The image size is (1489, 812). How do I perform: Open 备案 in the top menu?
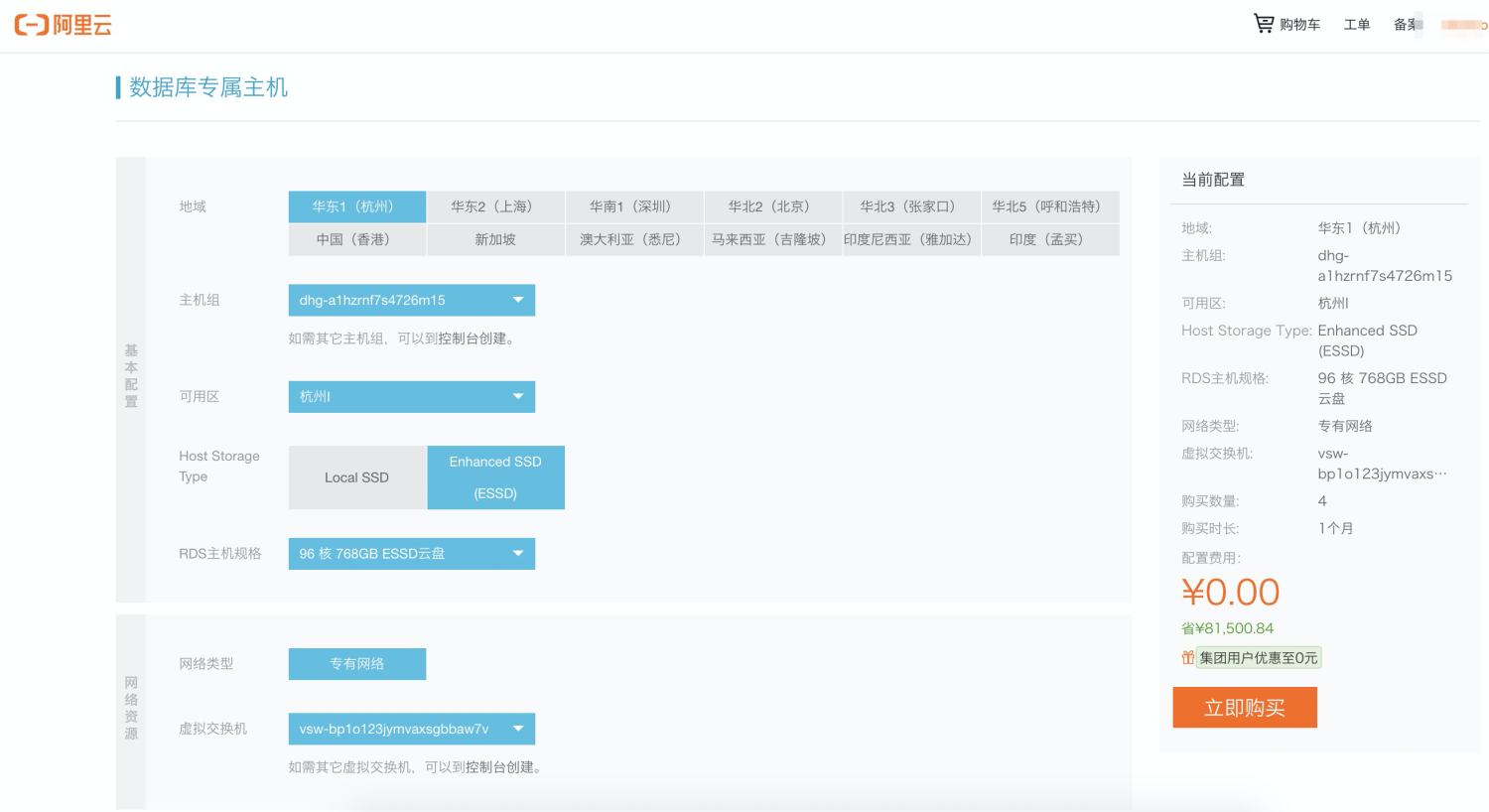point(1408,25)
